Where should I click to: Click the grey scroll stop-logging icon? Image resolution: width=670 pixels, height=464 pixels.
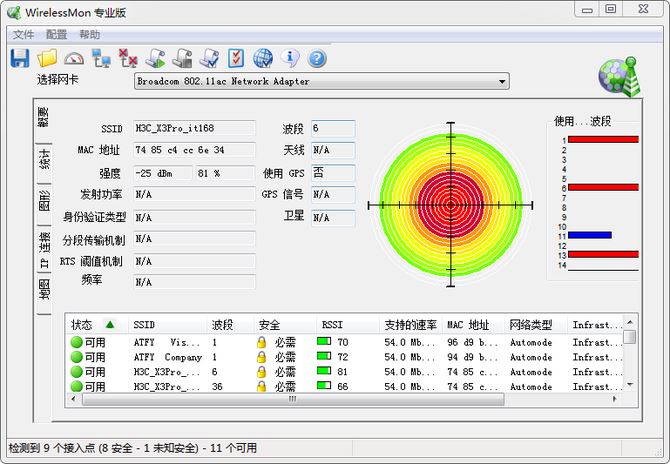(182, 59)
